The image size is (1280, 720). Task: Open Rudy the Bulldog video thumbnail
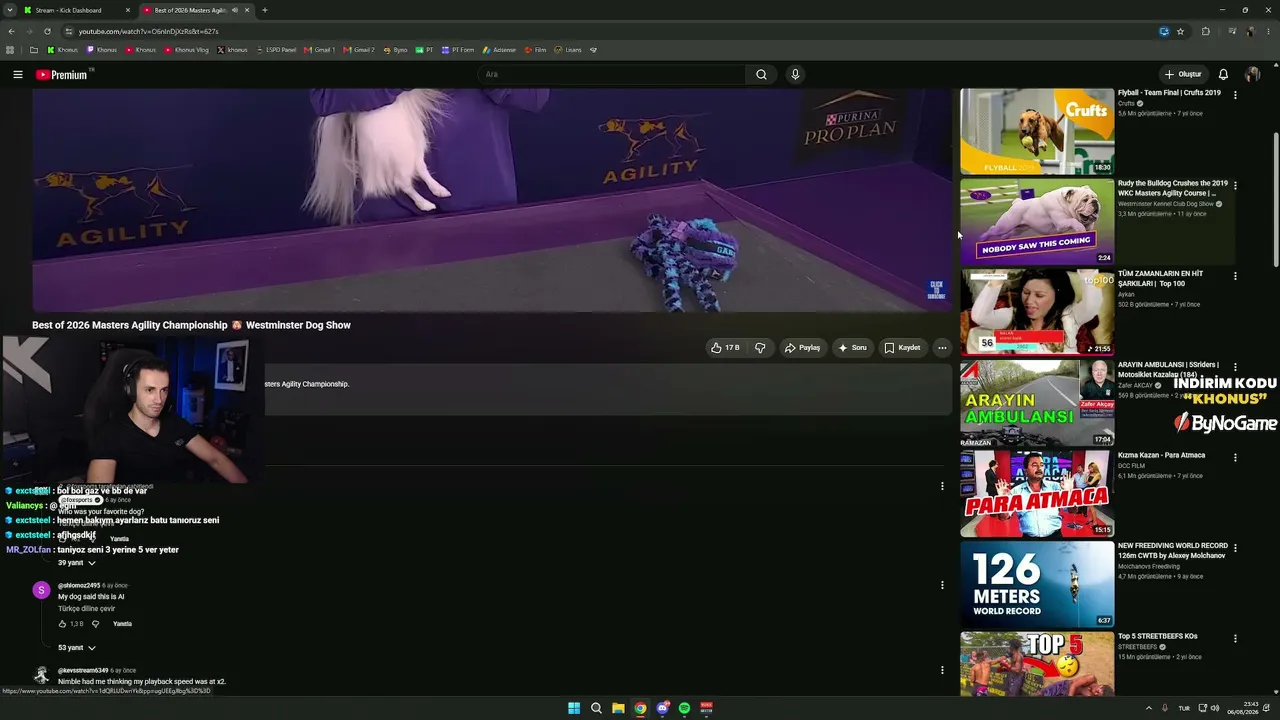(x=1037, y=222)
